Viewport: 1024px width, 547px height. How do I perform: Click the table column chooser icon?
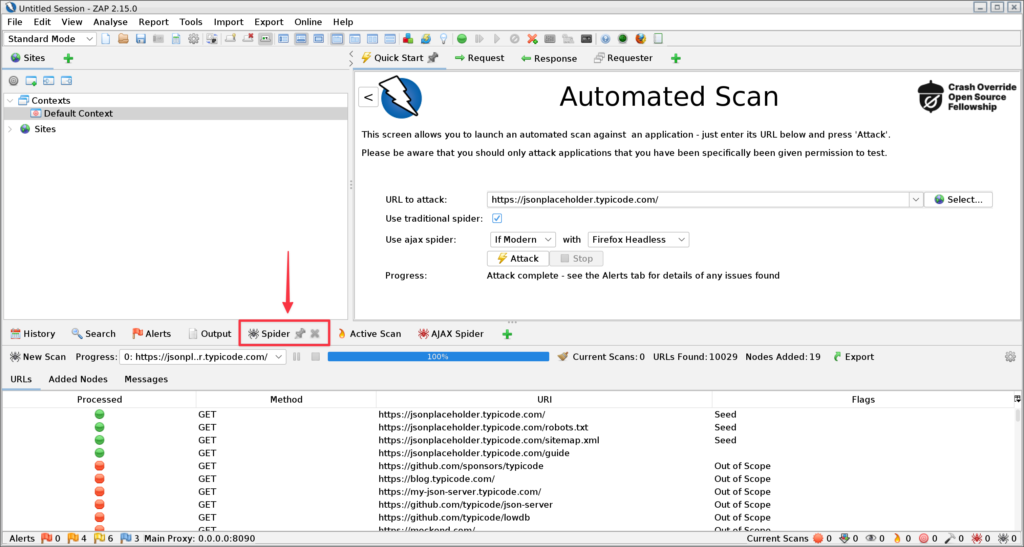click(1017, 399)
